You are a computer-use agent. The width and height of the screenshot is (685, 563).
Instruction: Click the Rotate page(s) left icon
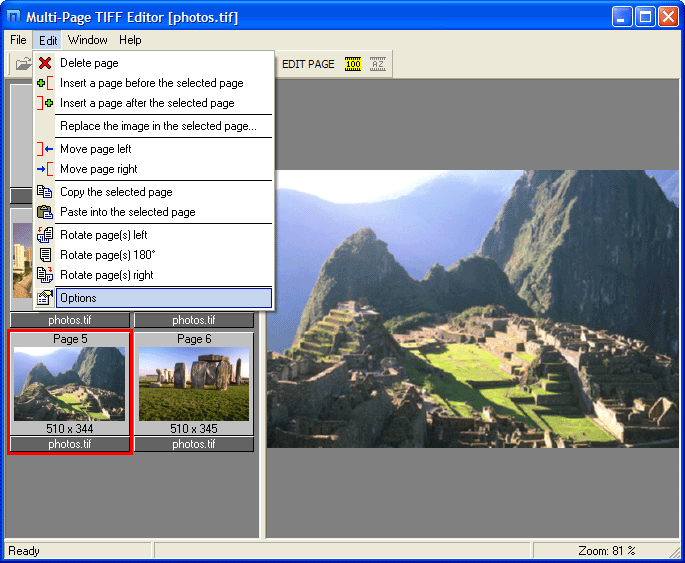[x=45, y=235]
